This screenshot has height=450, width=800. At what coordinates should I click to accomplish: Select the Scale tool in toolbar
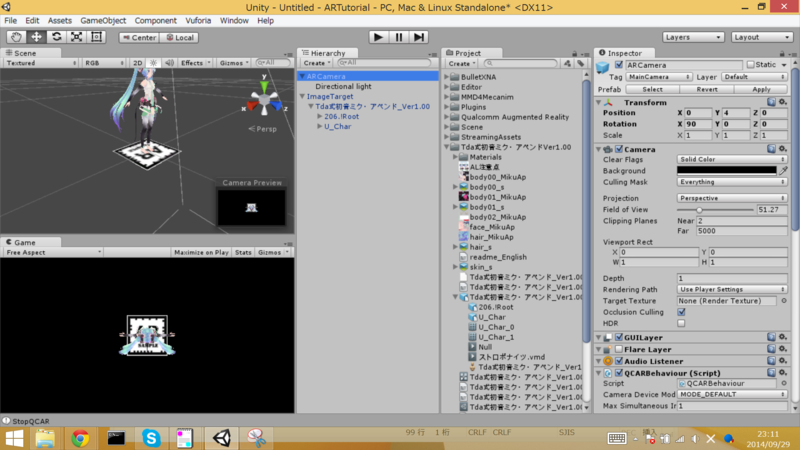[77, 37]
